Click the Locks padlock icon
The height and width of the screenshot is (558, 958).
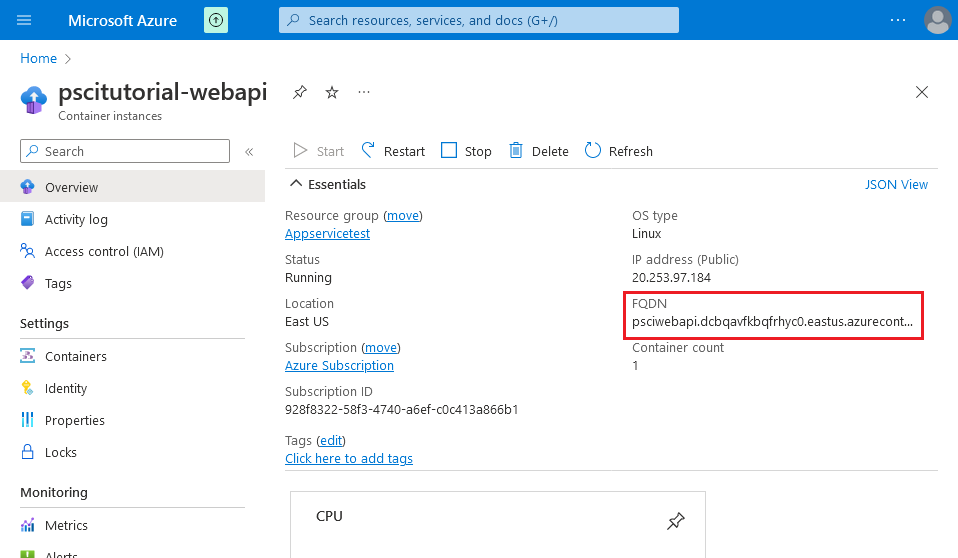[27, 452]
